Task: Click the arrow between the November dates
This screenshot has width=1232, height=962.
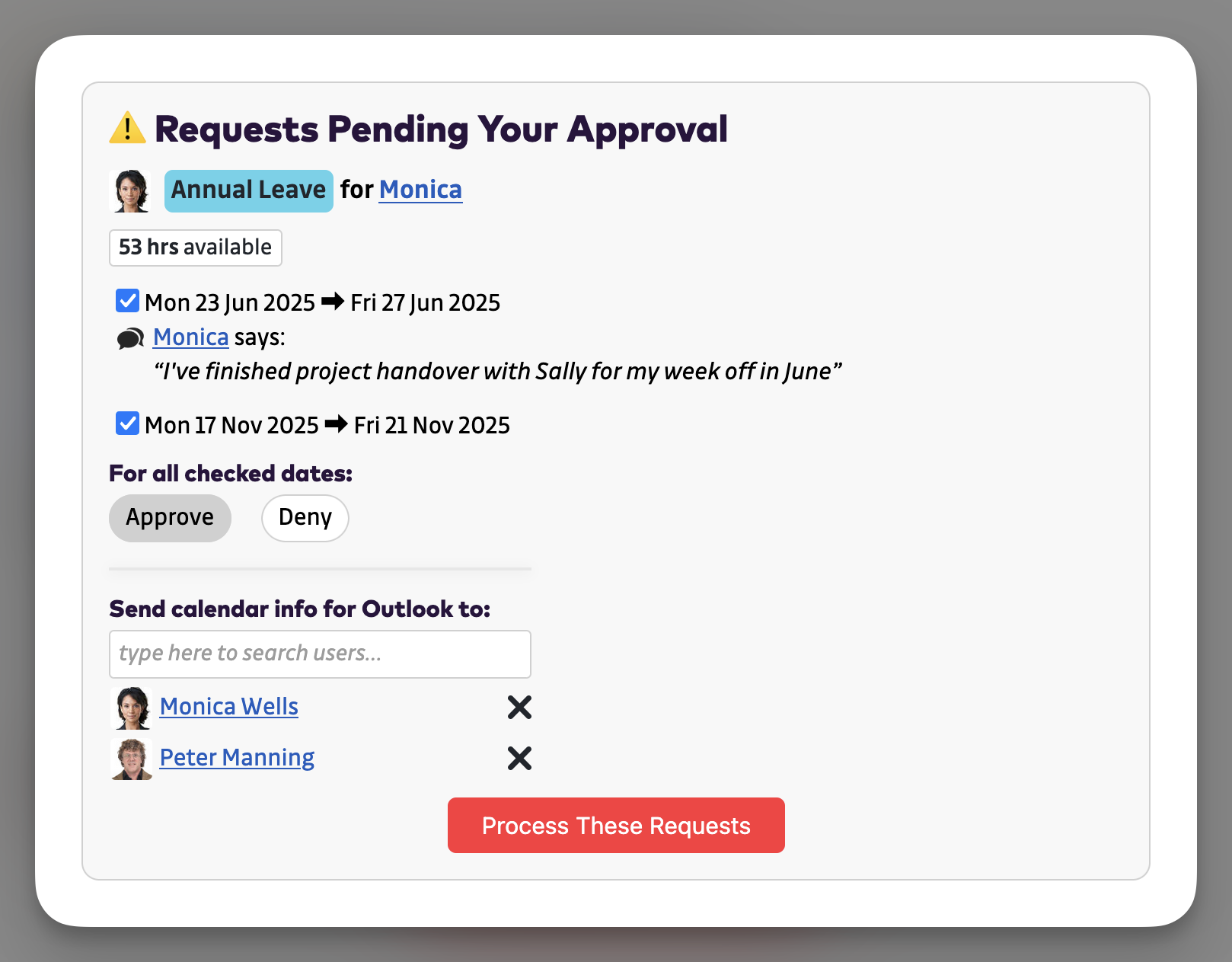Action: click(x=335, y=424)
